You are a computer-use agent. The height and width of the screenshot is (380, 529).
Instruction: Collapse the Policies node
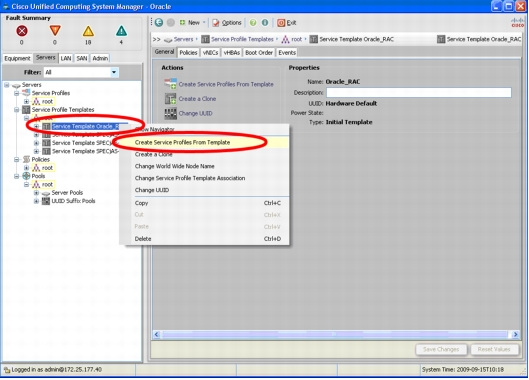(16, 159)
